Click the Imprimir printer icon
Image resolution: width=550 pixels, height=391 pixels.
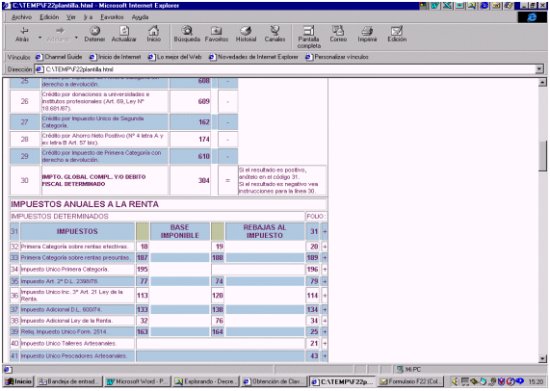coord(367,31)
